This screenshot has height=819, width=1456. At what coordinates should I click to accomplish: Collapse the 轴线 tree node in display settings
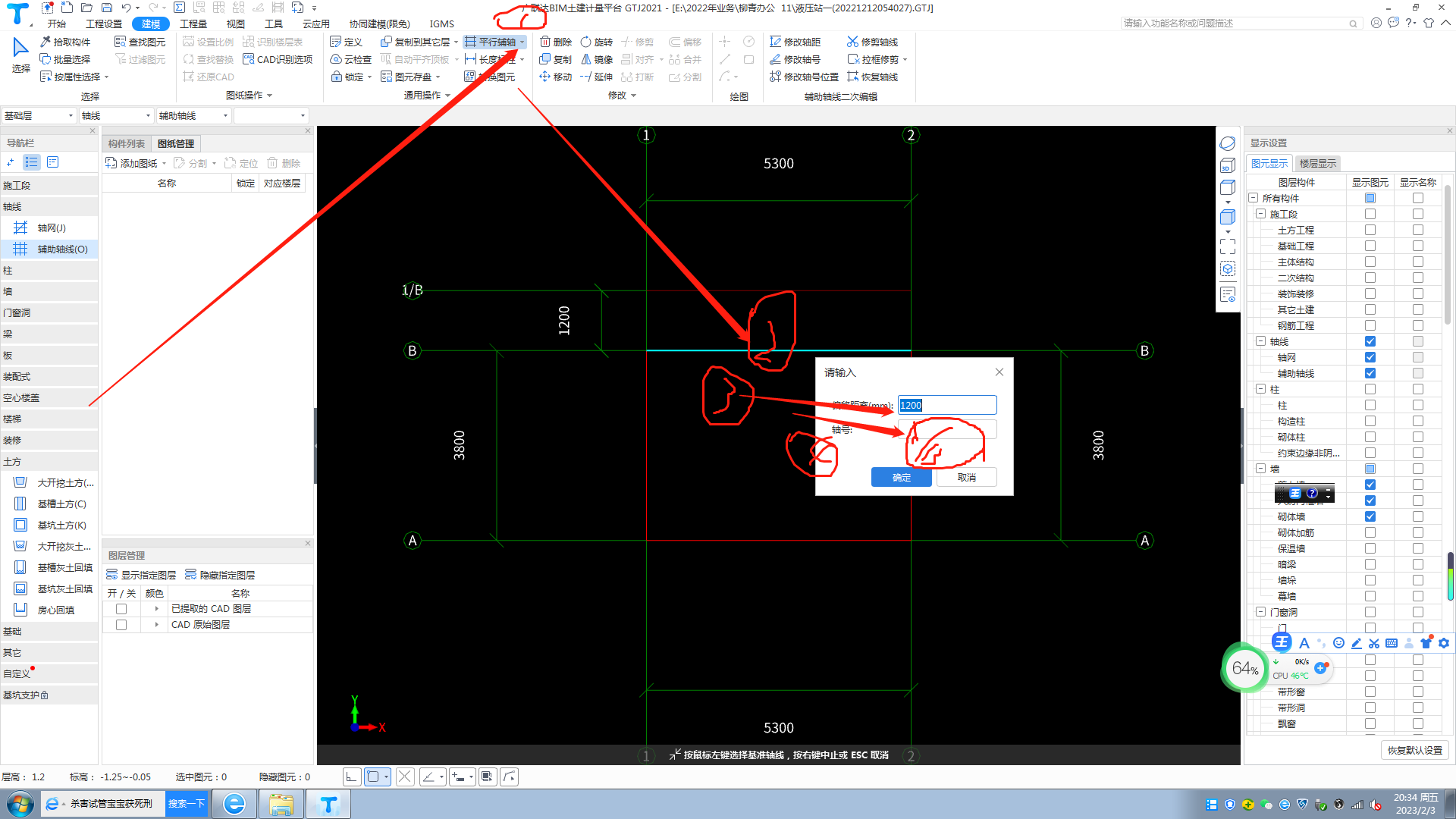click(x=1260, y=341)
